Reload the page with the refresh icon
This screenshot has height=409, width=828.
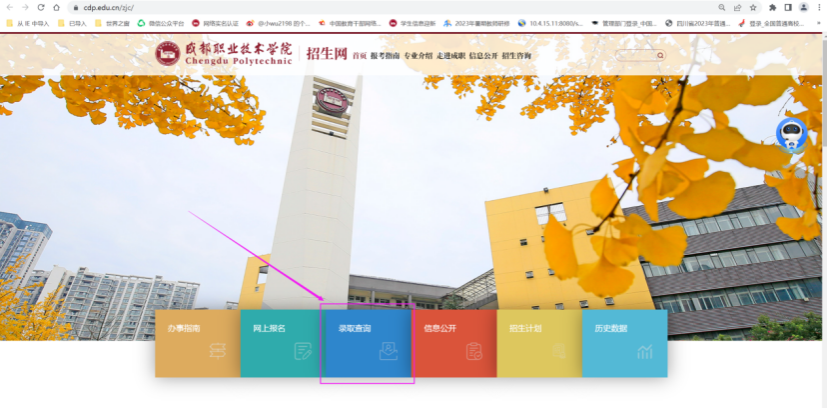41,7
